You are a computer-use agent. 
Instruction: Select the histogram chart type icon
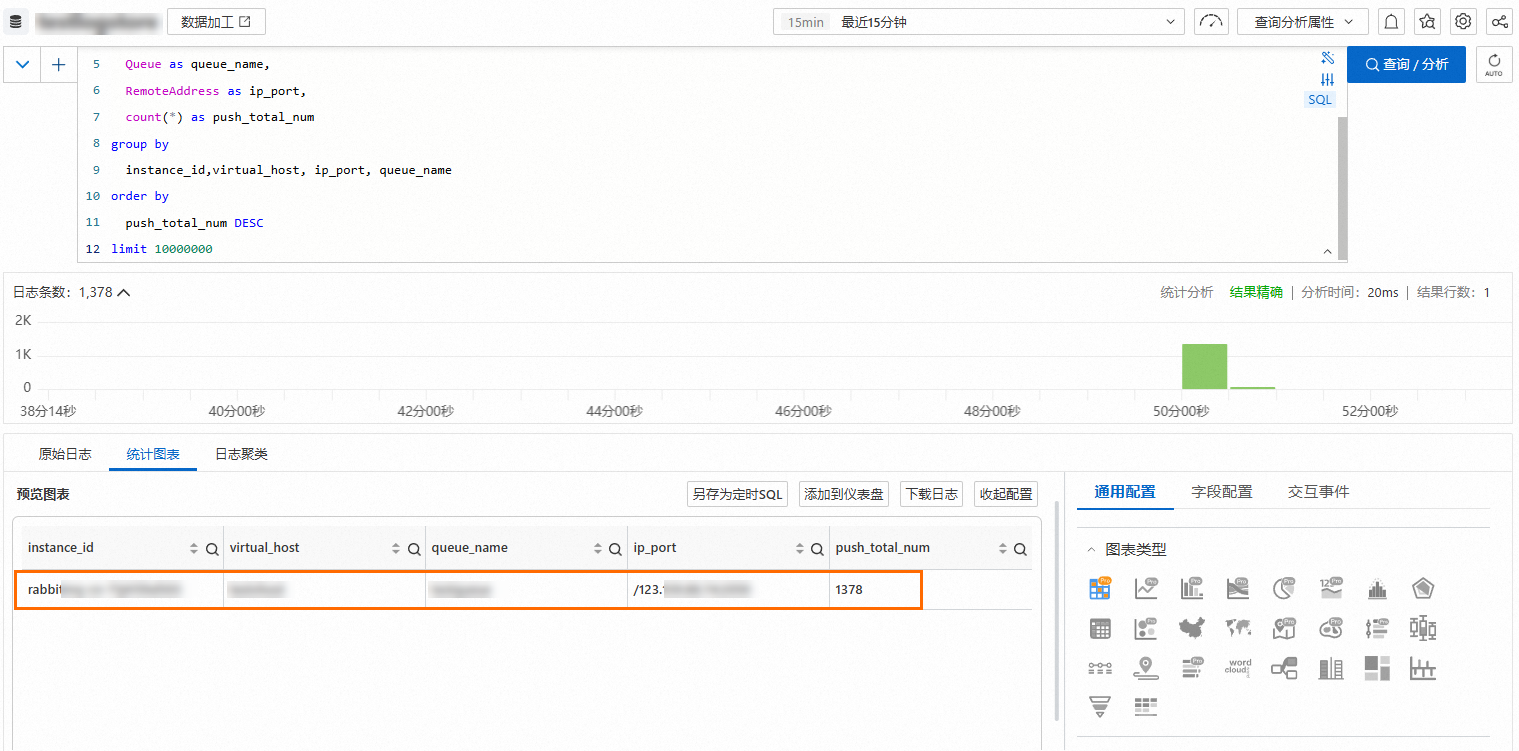point(1377,589)
